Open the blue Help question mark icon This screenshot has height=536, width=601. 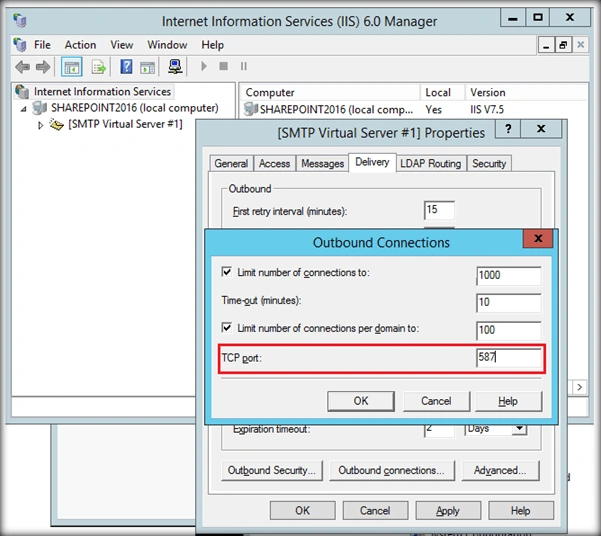click(x=126, y=67)
